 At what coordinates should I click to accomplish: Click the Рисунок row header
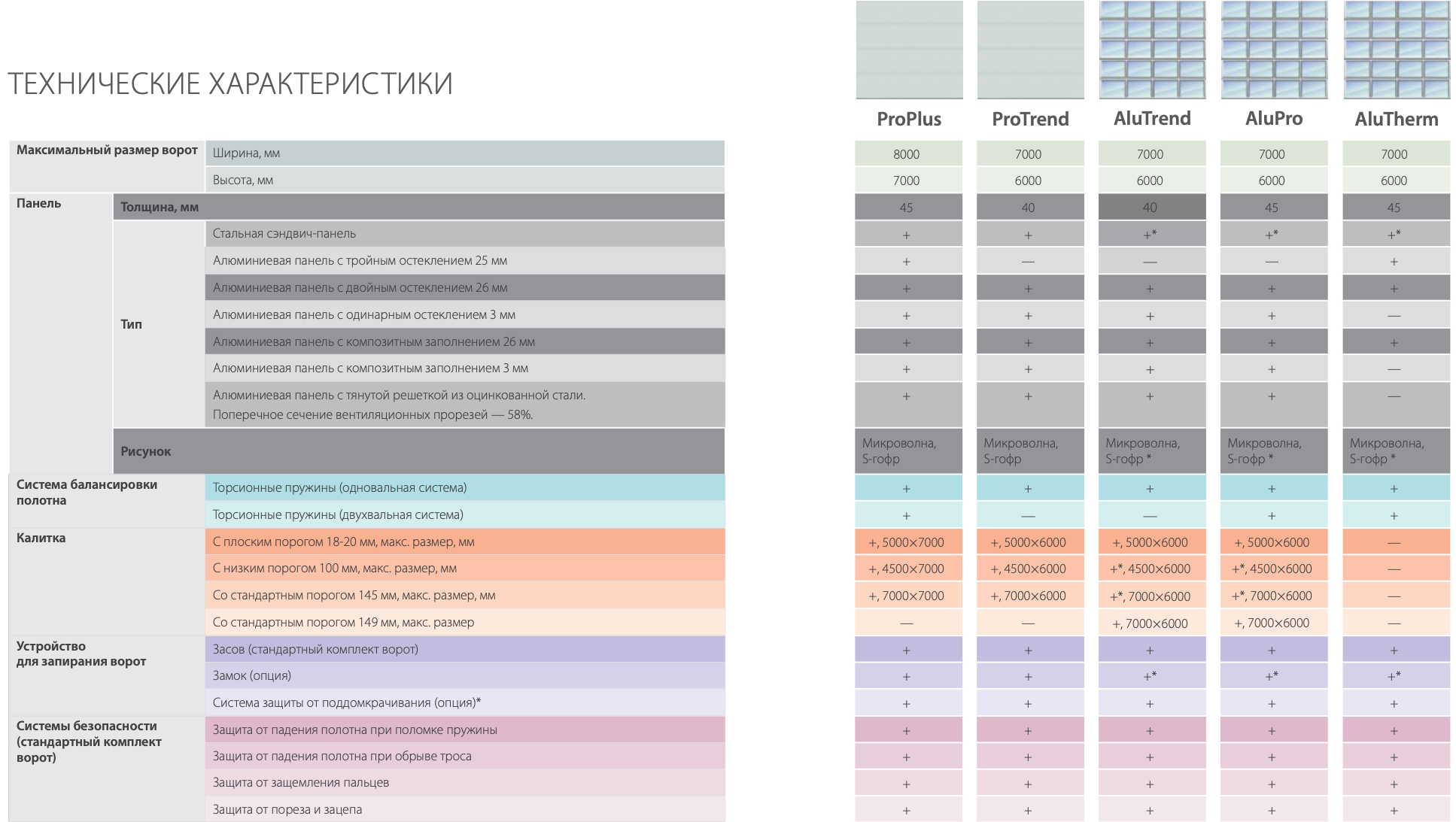coord(146,451)
